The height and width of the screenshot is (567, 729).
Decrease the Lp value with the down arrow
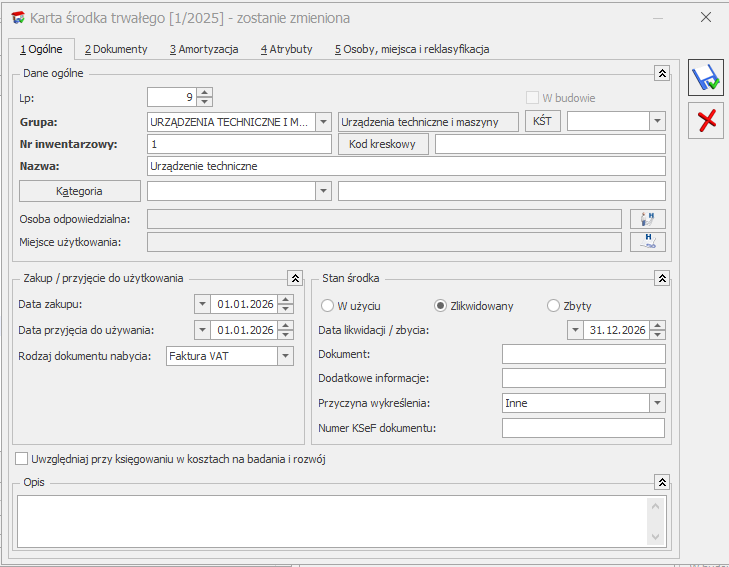point(205,102)
